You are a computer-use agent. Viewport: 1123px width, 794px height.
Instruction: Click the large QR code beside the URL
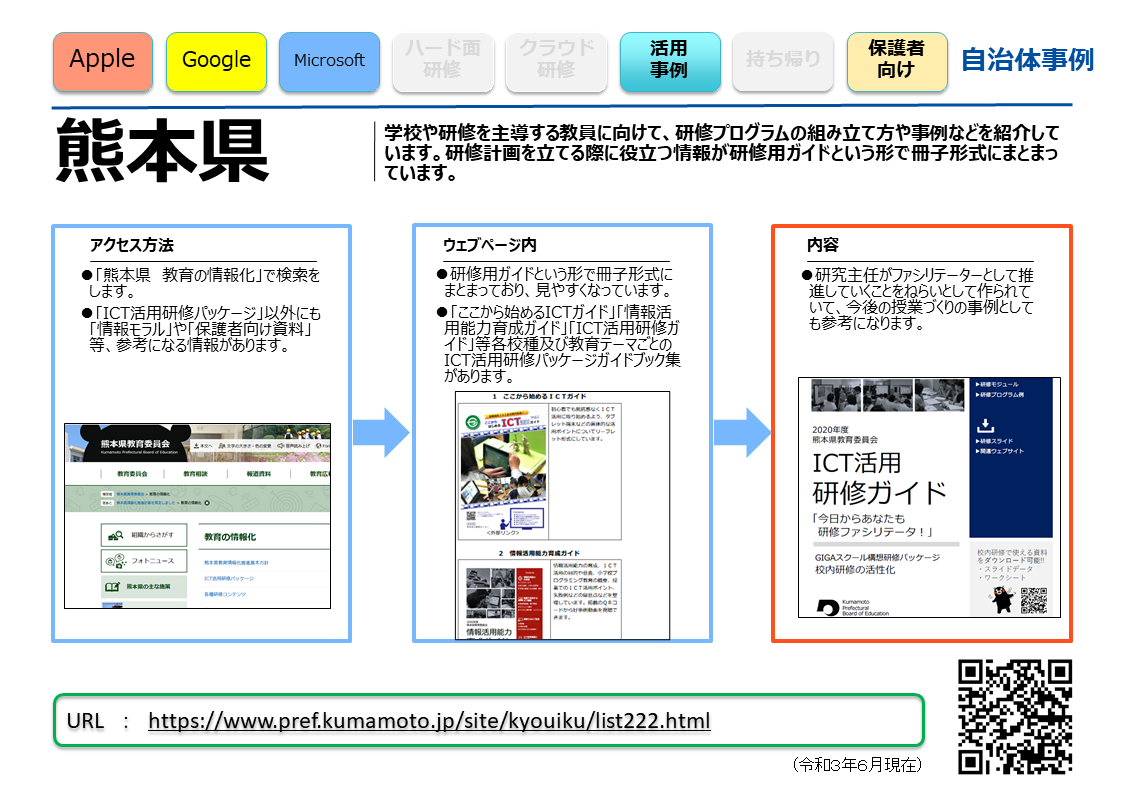(1015, 717)
